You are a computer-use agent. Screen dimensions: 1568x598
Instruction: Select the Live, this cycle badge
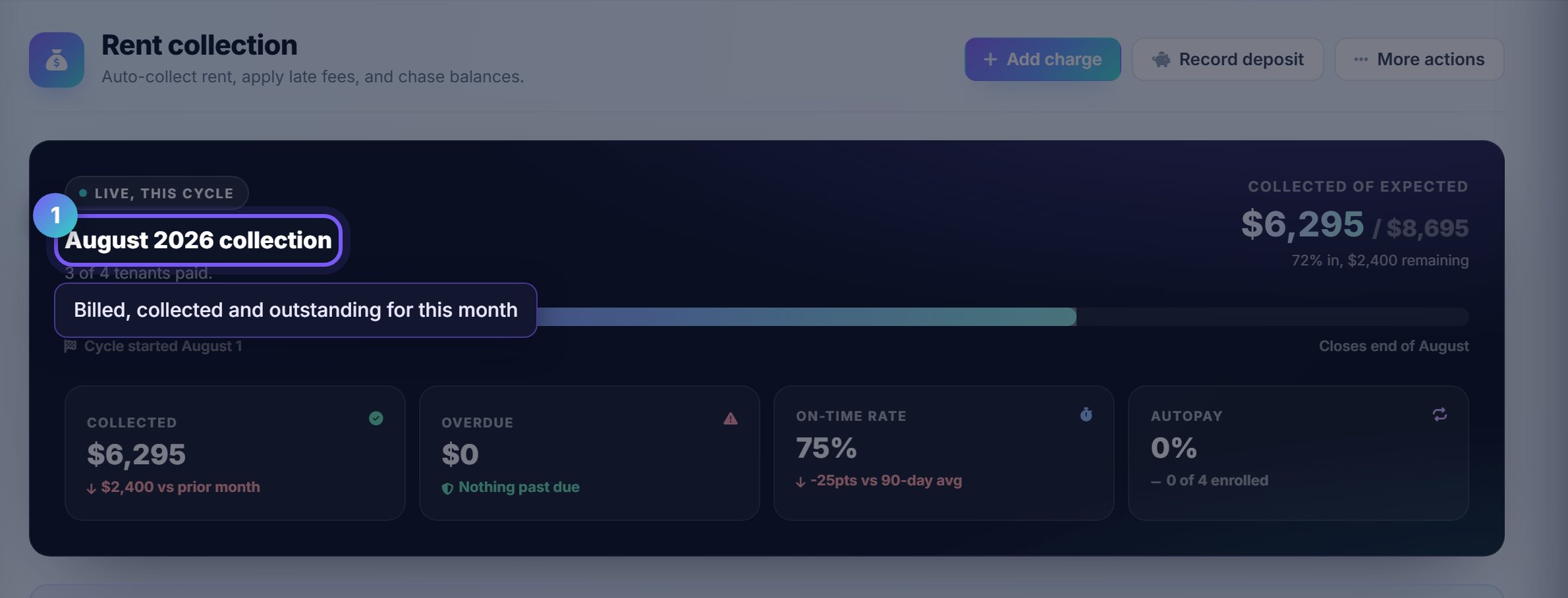point(157,193)
